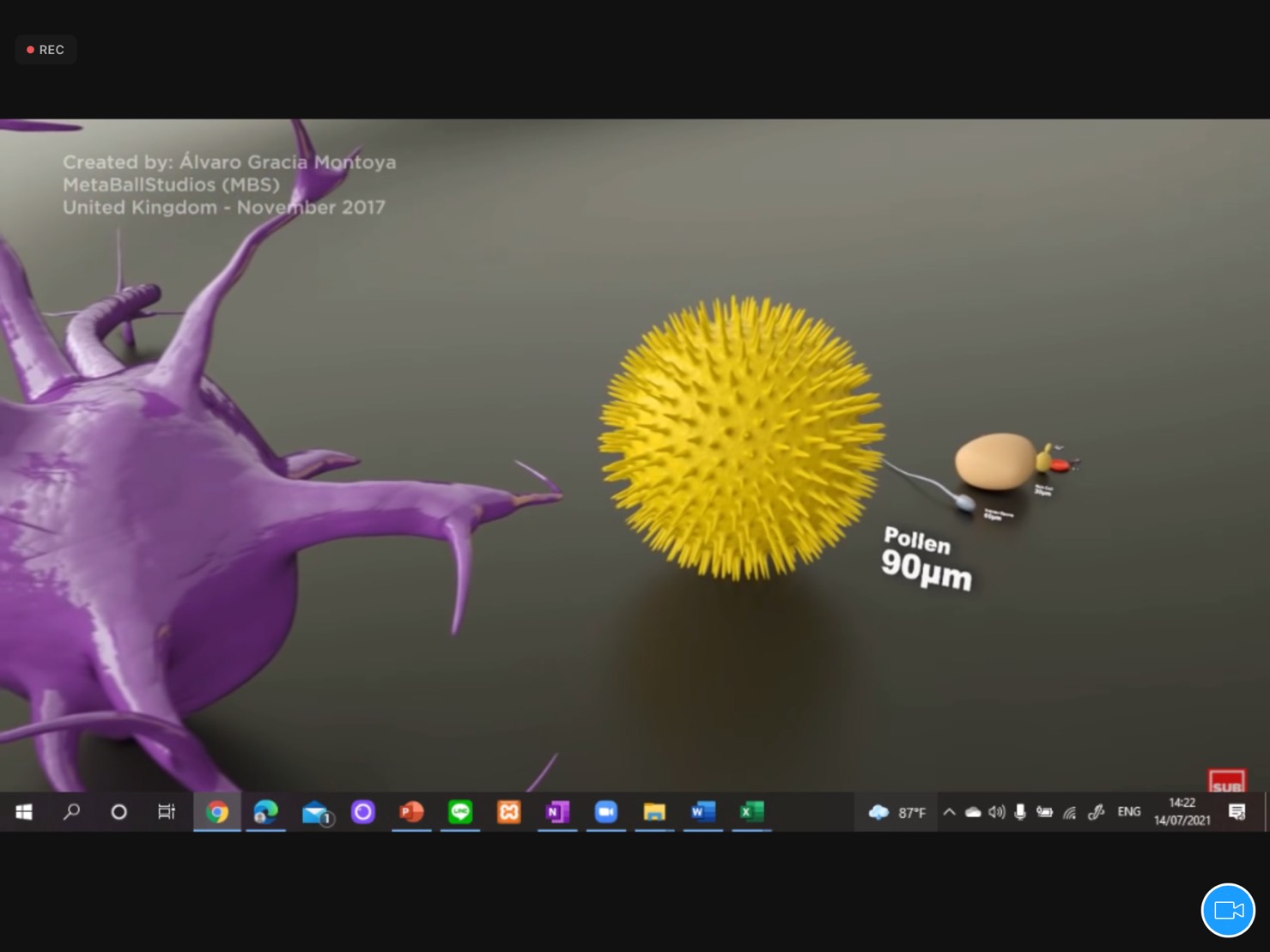Open the Windows Start menu
The width and height of the screenshot is (1270, 952).
(x=24, y=811)
